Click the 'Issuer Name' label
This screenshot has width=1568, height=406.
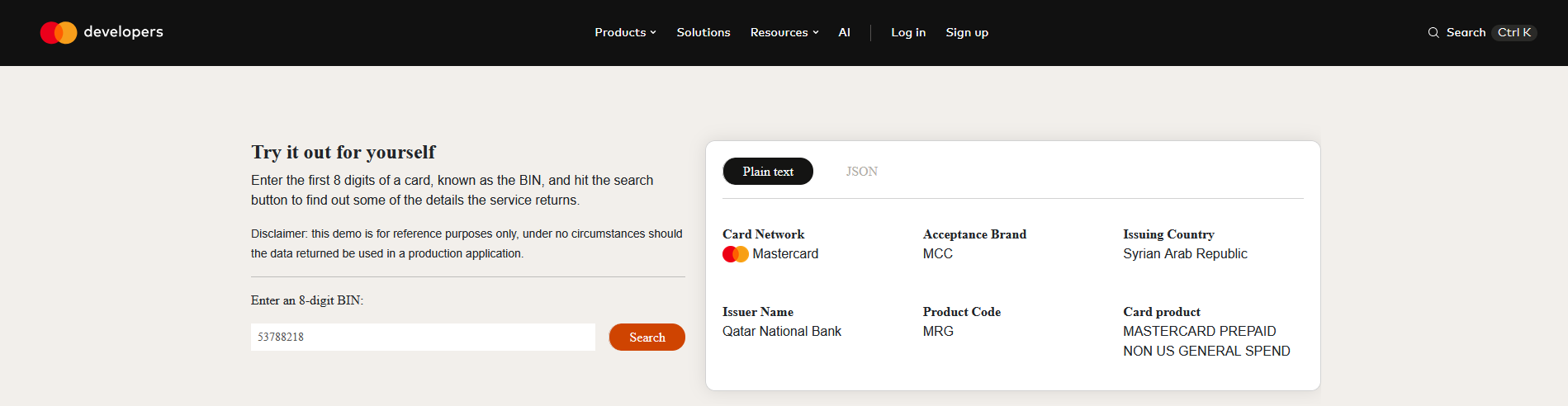758,312
